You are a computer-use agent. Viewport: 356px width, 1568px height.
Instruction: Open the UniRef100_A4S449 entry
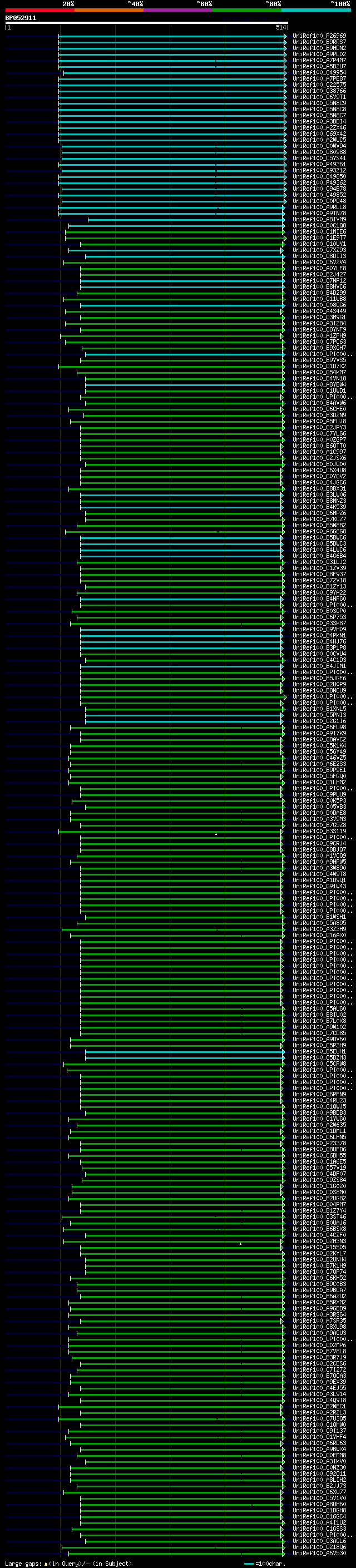pyautogui.click(x=319, y=311)
